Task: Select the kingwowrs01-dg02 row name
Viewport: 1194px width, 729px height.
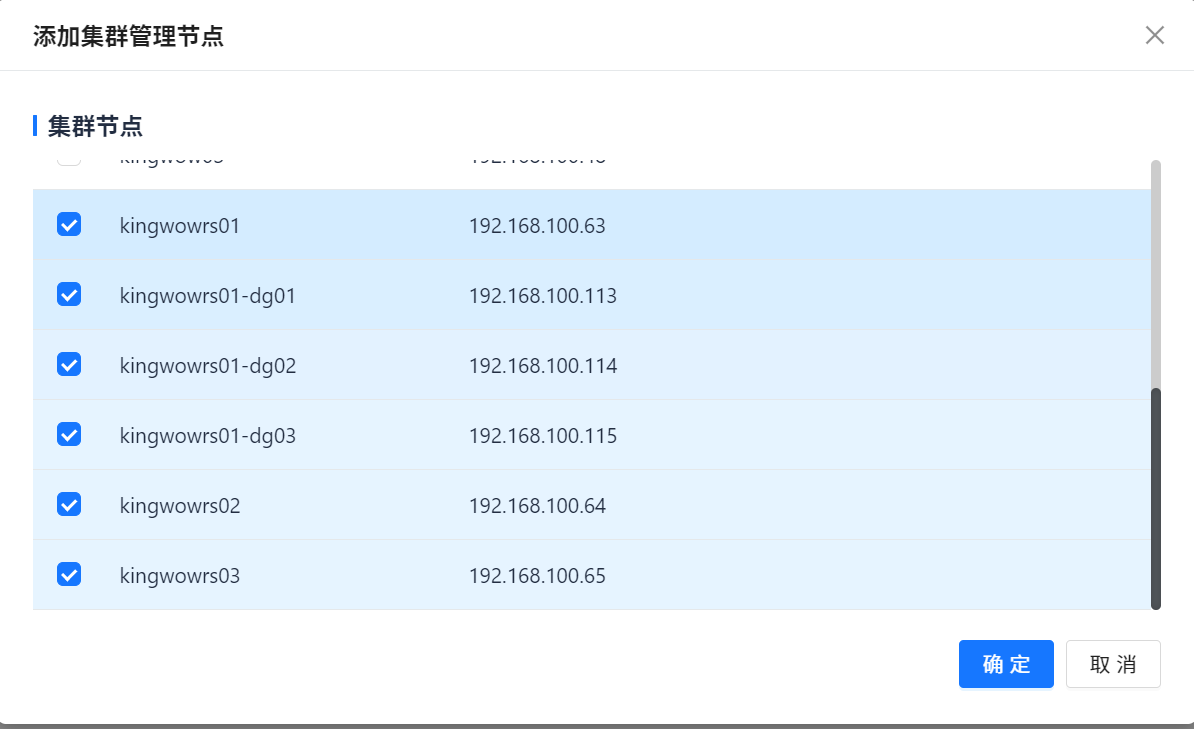Action: pyautogui.click(x=208, y=366)
